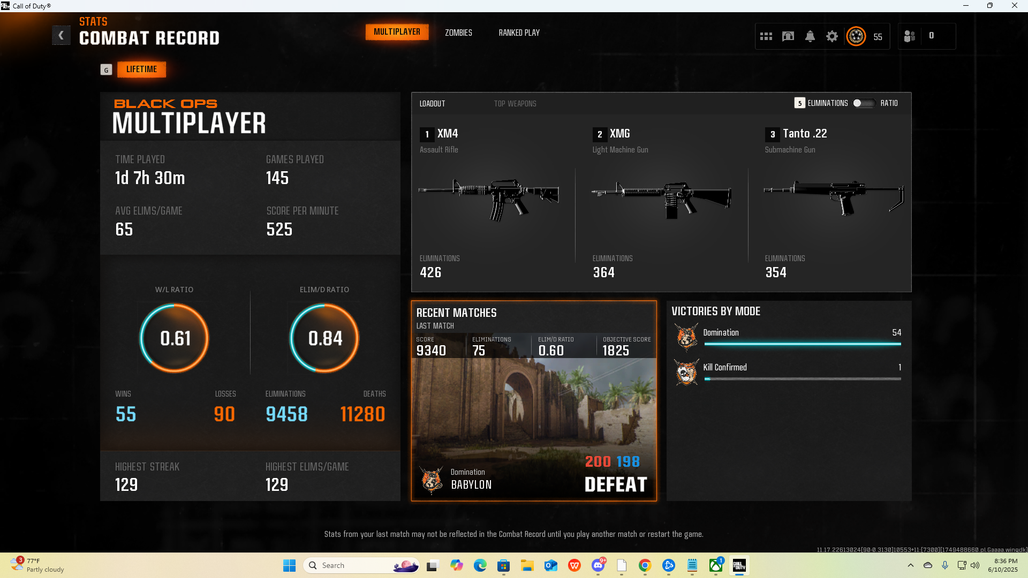
Task: Click the Deaths value 11280
Action: point(363,414)
